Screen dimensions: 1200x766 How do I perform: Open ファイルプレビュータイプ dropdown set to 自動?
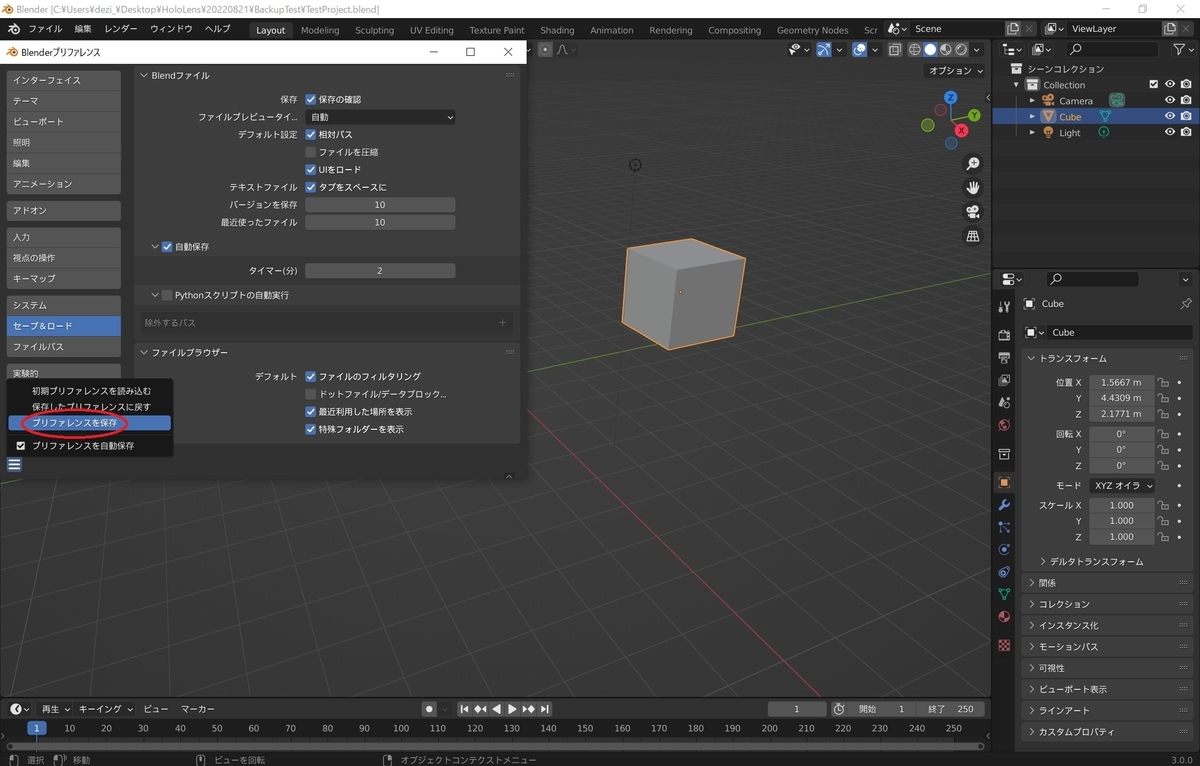coord(380,117)
